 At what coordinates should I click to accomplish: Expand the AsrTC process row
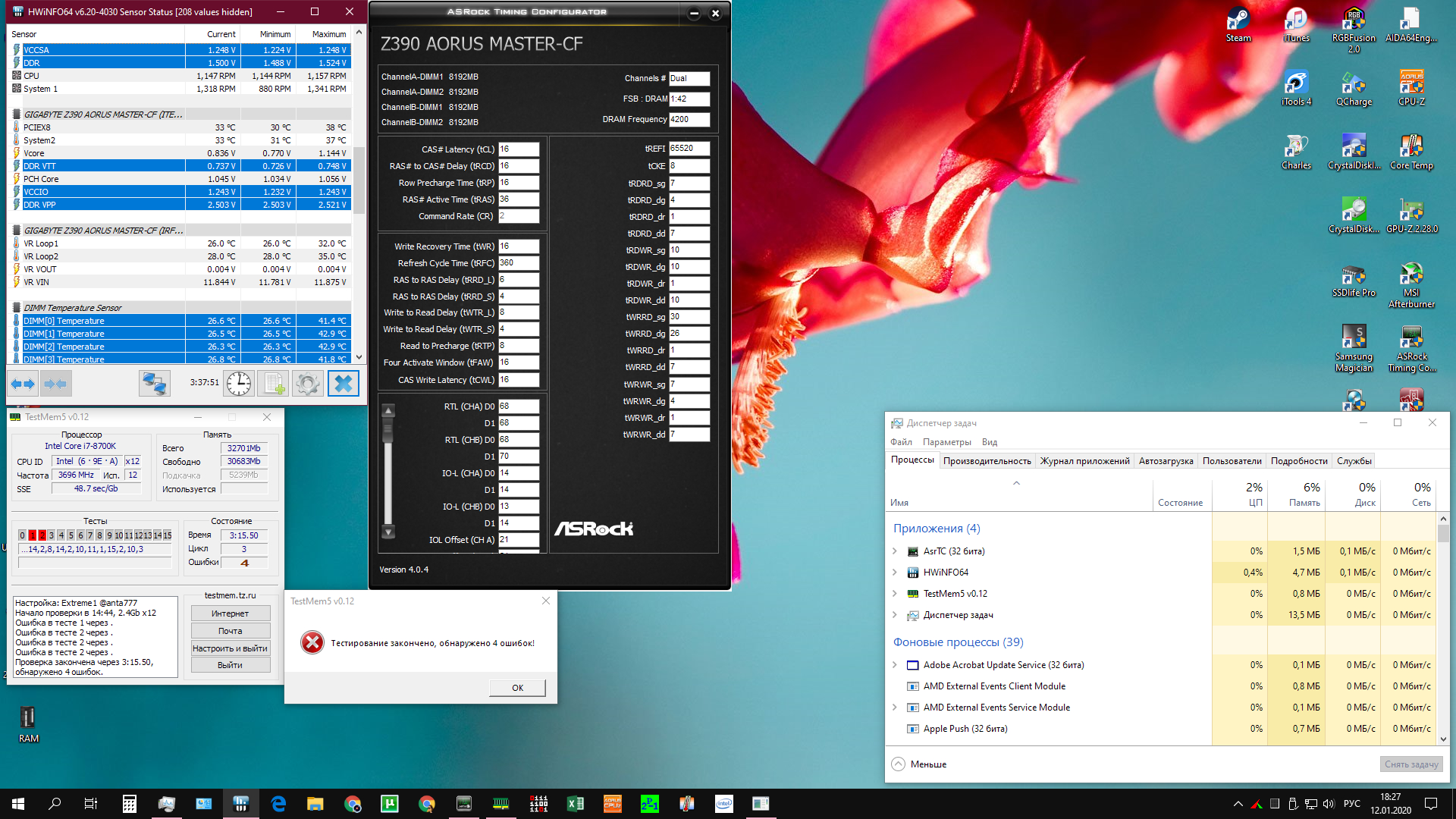(x=895, y=551)
